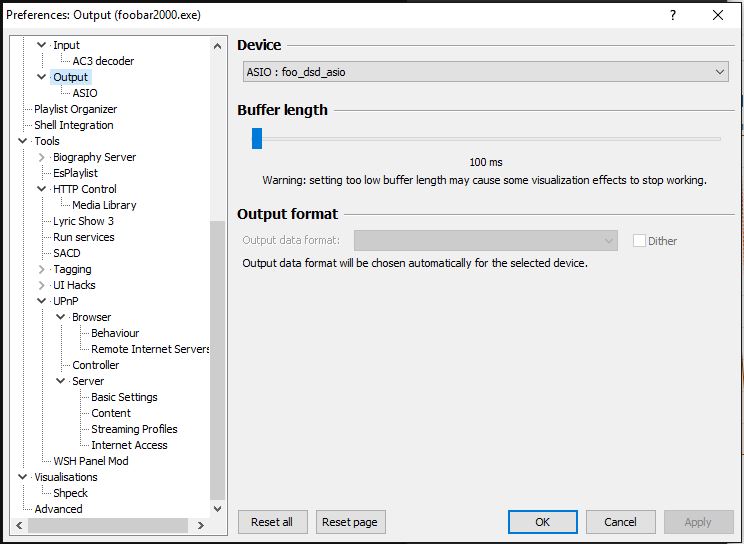Collapse the Tools tree node
The image size is (744, 544).
(22, 141)
